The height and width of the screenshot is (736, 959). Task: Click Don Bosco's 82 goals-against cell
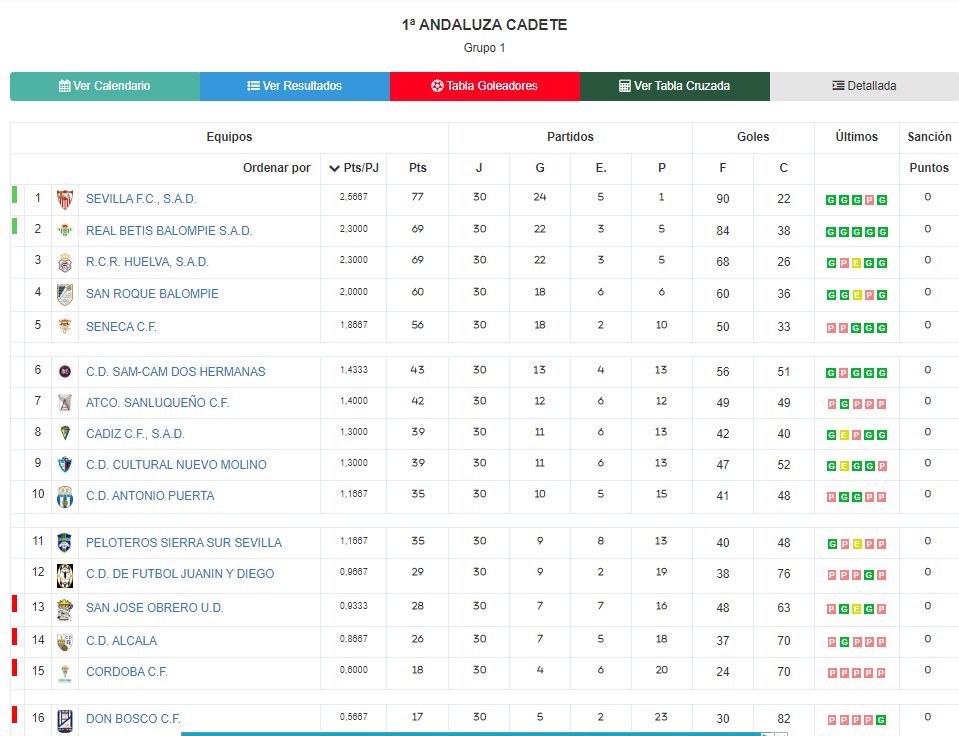click(783, 719)
